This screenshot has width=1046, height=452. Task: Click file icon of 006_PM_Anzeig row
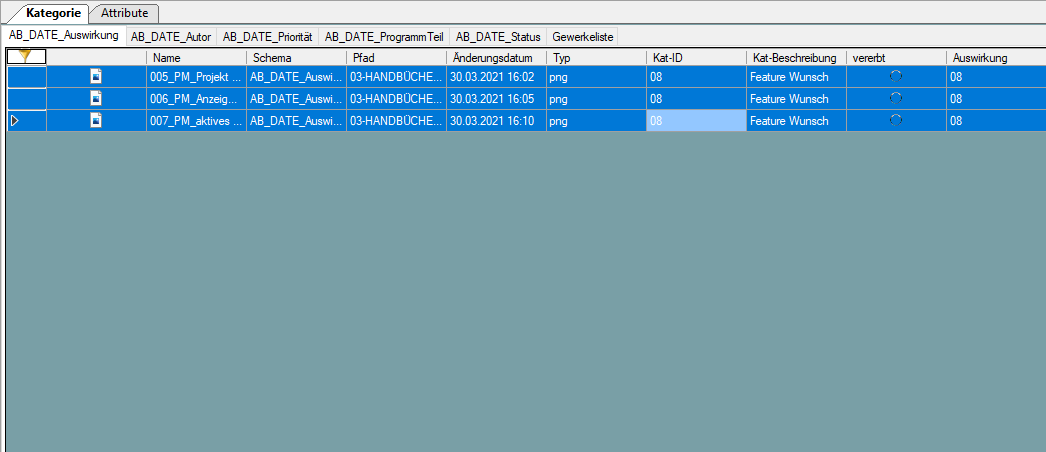[x=97, y=99]
